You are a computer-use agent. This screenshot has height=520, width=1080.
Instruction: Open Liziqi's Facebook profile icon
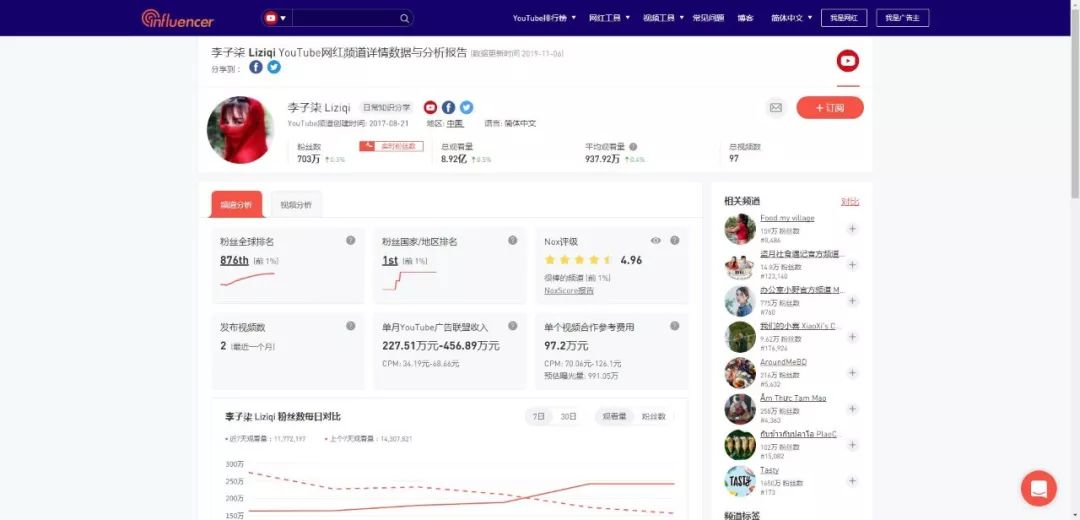[448, 107]
